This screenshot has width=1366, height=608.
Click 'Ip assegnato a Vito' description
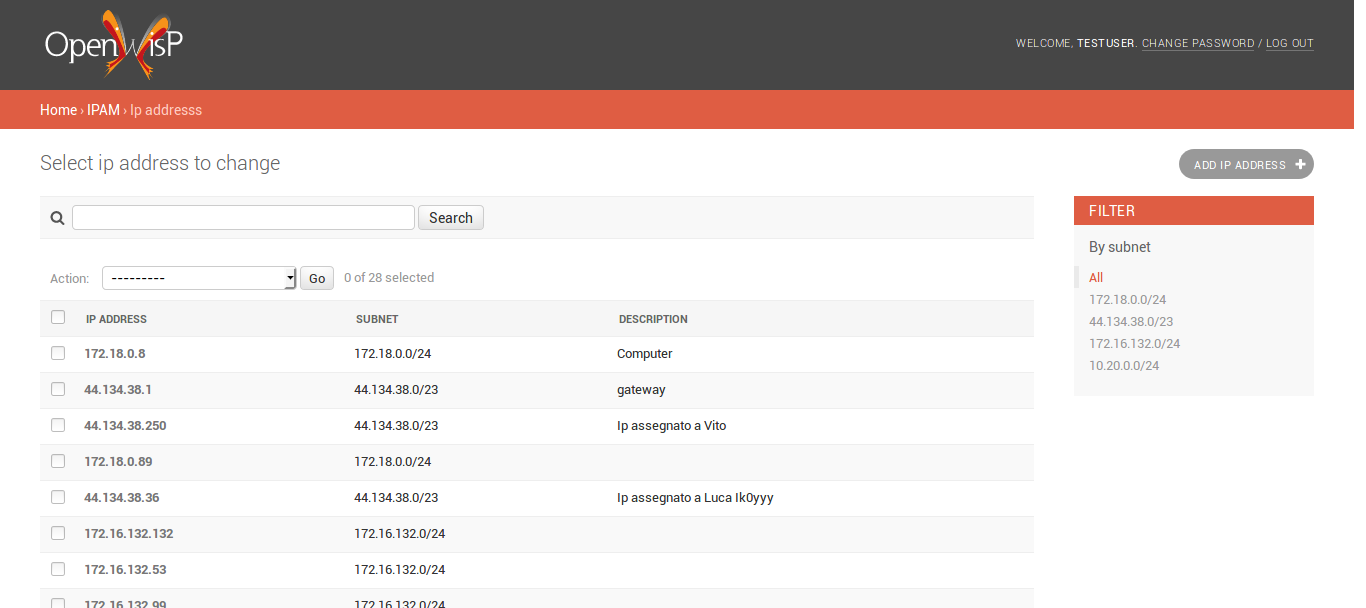tap(671, 425)
